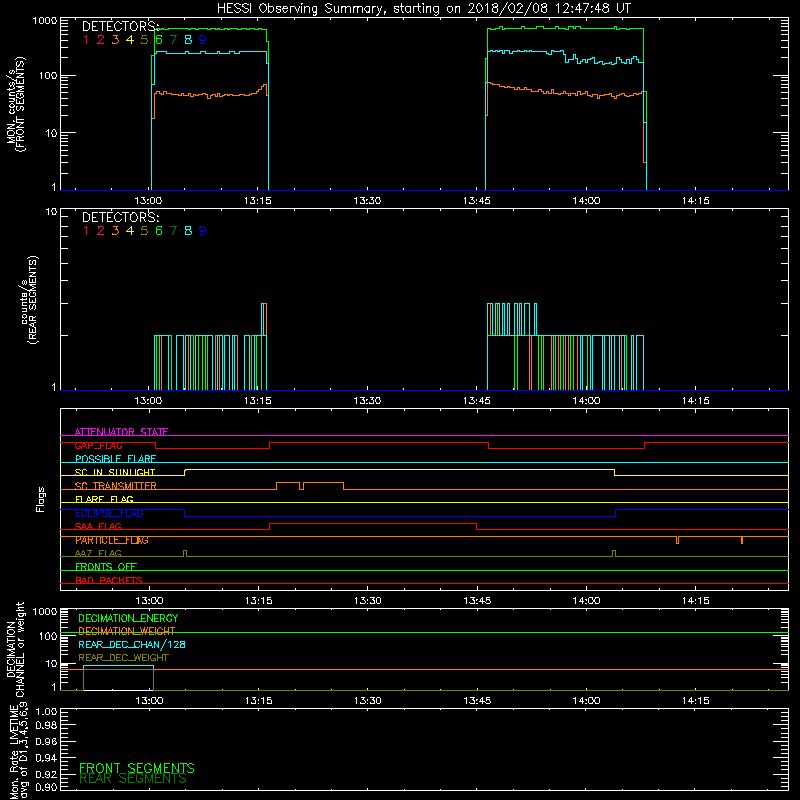This screenshot has width=800, height=800.
Task: Click 13:30 tick label under the Flags plot
Action: click(x=367, y=601)
